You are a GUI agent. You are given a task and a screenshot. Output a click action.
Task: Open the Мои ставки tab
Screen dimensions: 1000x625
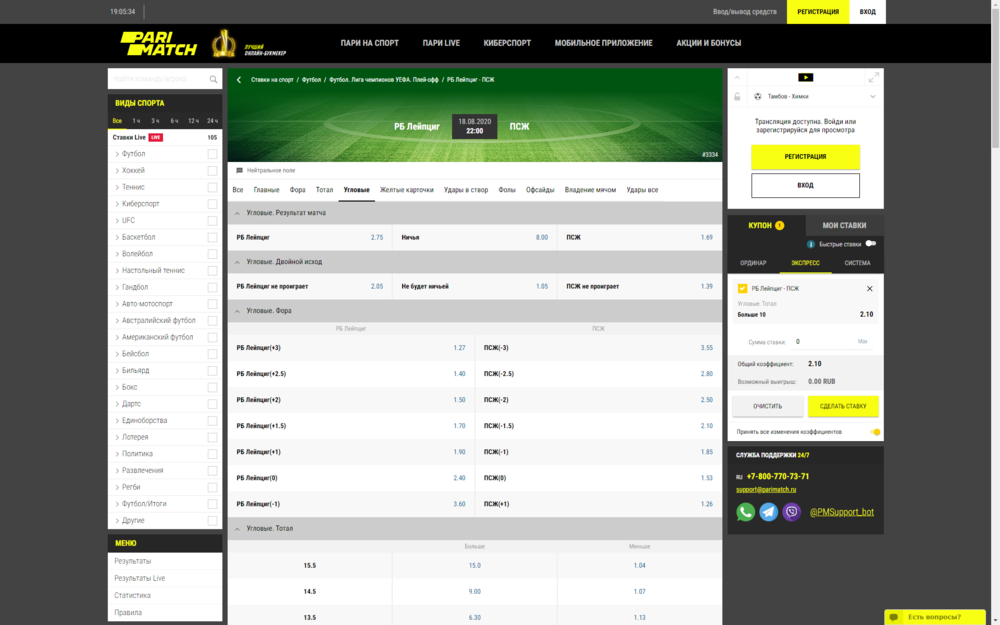point(844,225)
